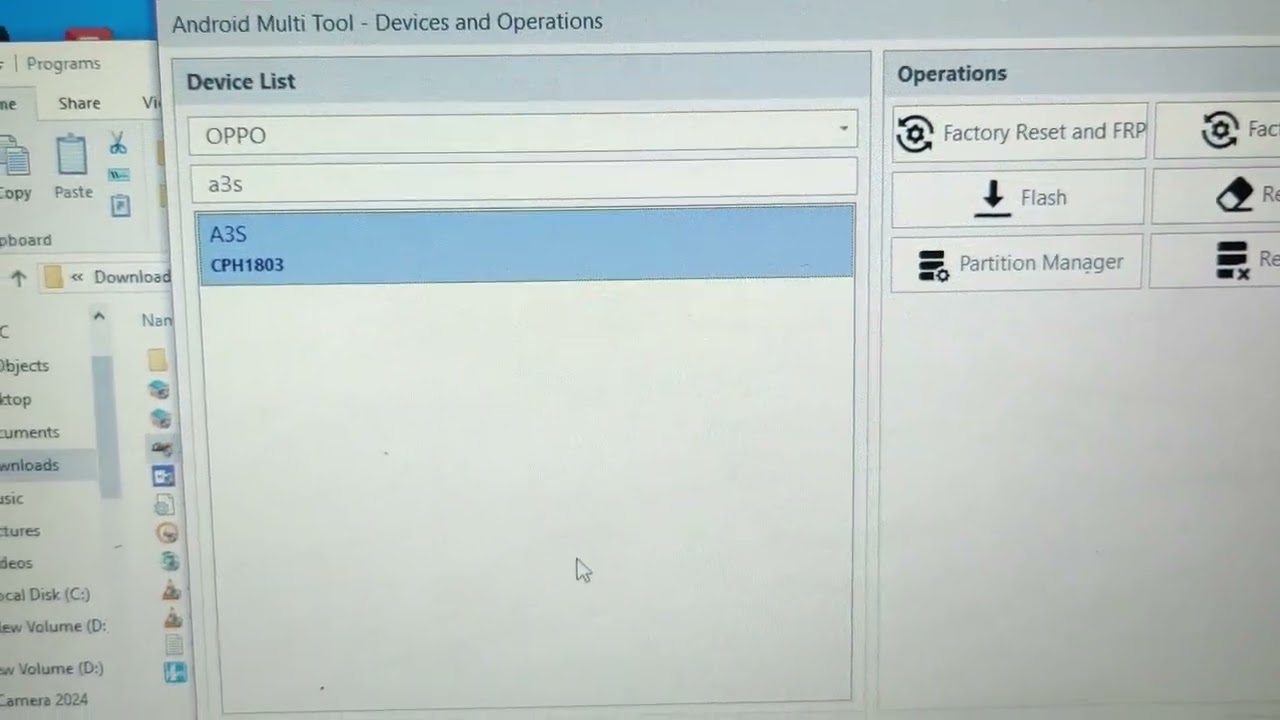Navigate up with the up arrow

pyautogui.click(x=18, y=278)
